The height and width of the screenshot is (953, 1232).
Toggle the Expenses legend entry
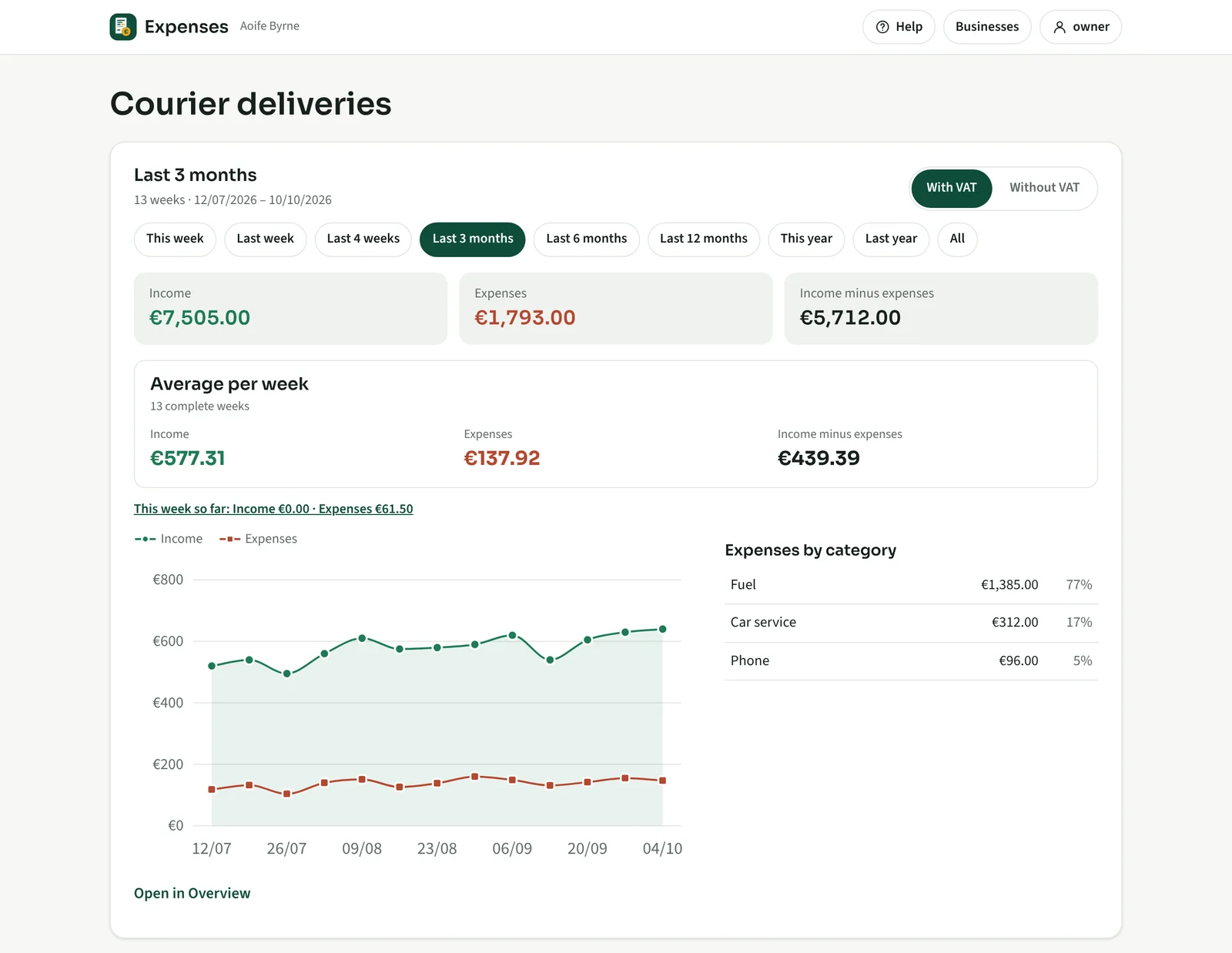pyautogui.click(x=258, y=539)
